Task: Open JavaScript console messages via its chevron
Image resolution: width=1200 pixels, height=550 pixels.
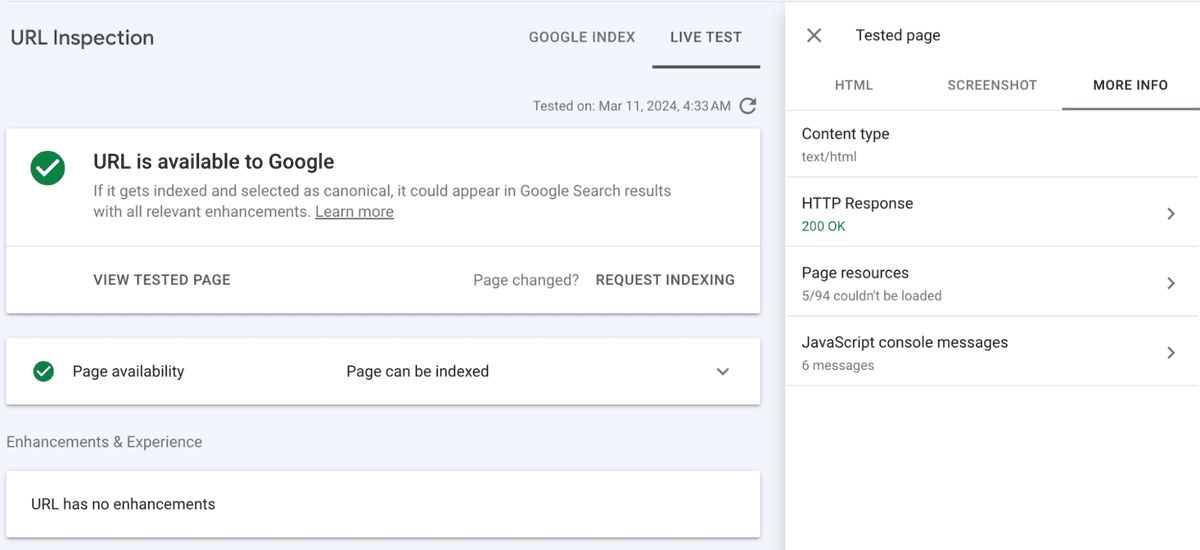Action: coord(1170,353)
